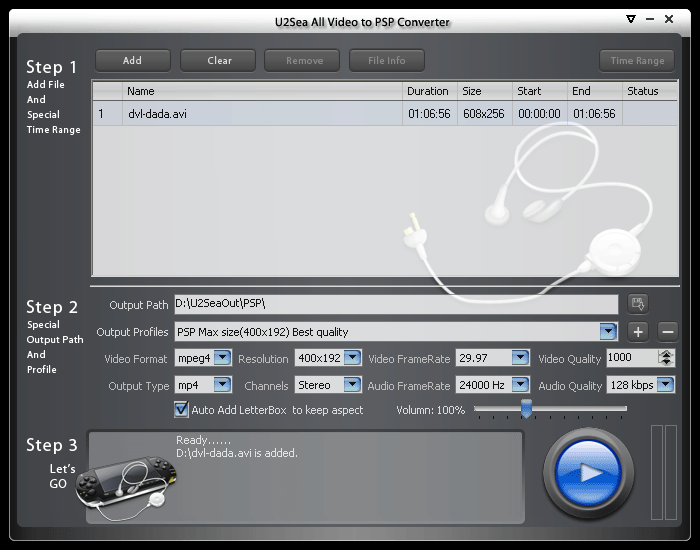Open the triangle menu in title bar

[630, 19]
